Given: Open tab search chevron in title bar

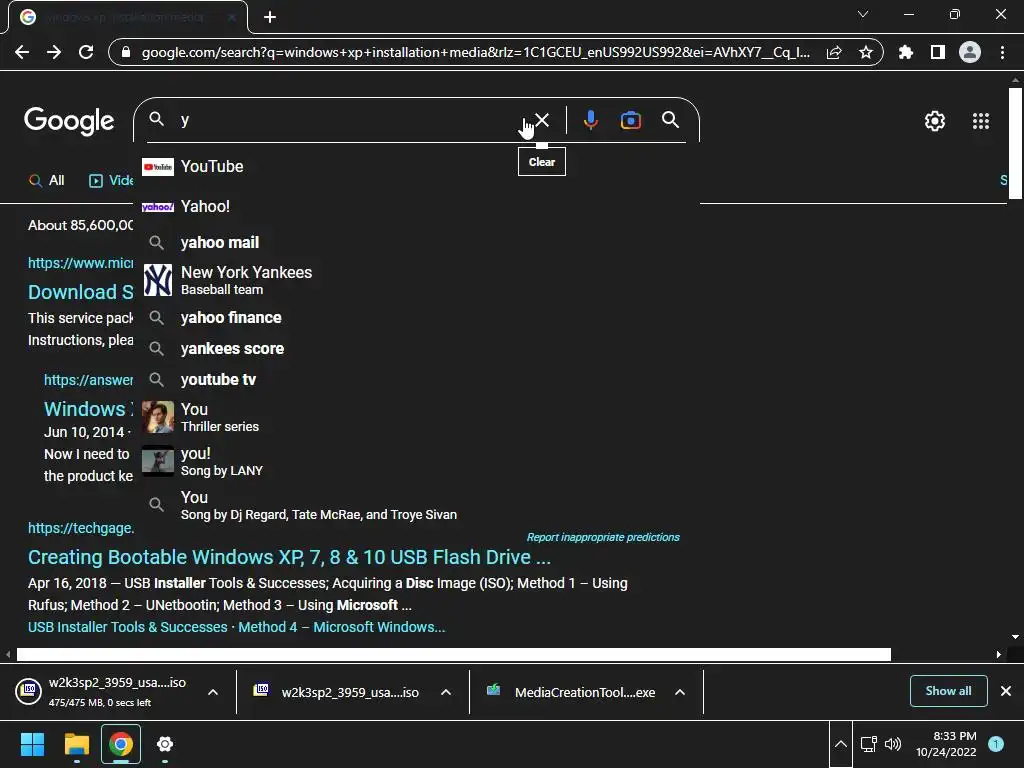Looking at the screenshot, I should pos(863,14).
